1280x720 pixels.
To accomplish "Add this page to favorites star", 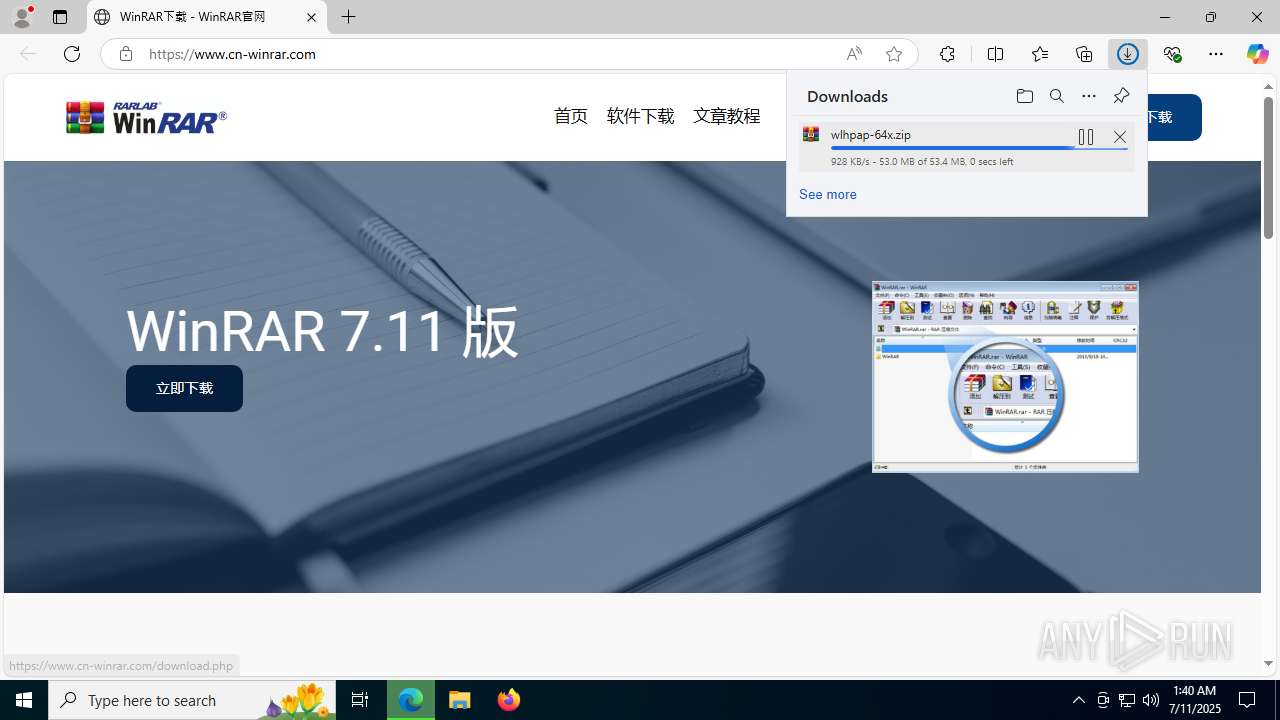I will tap(894, 54).
